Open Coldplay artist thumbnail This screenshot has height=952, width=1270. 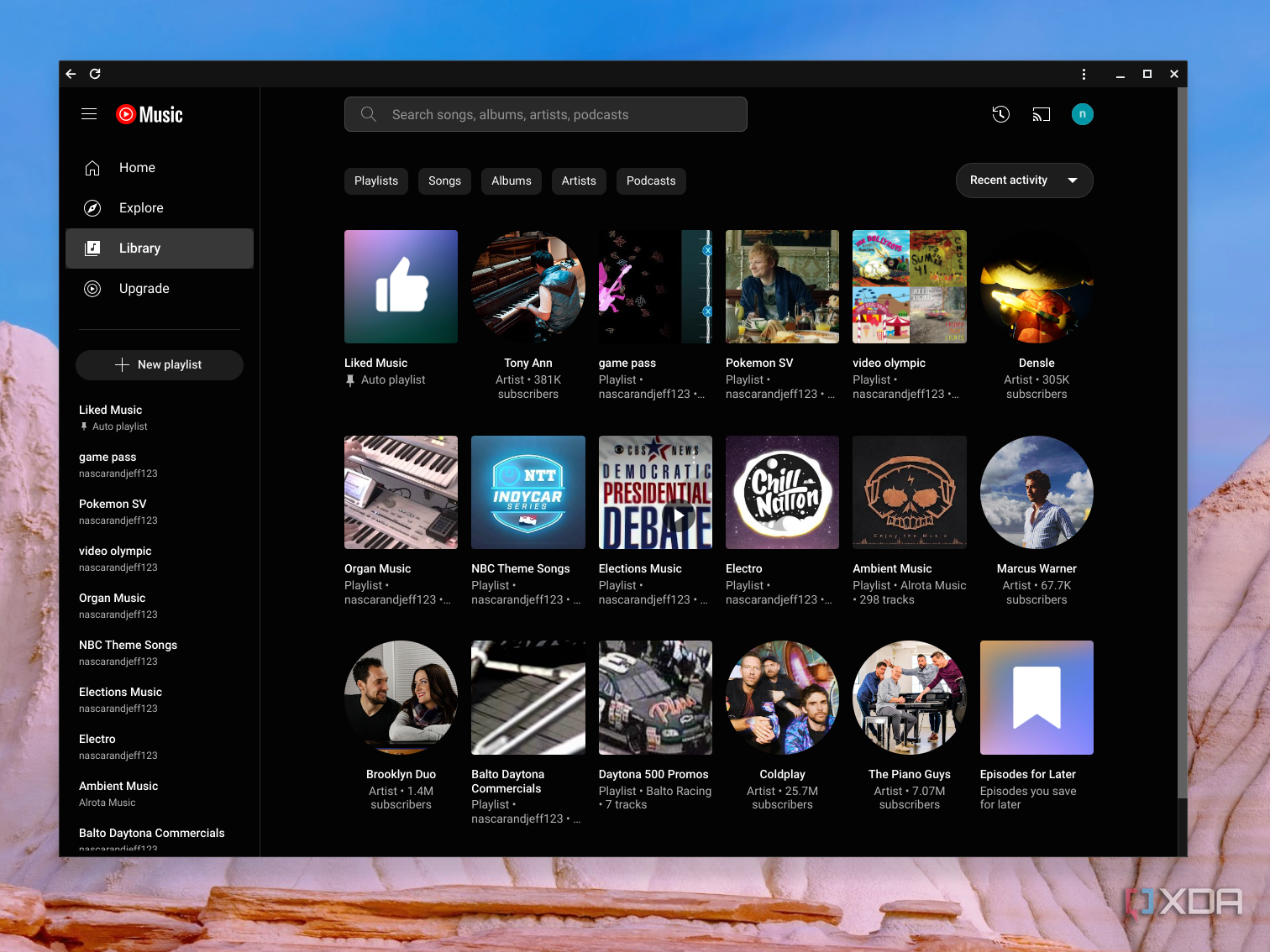pyautogui.click(x=782, y=698)
